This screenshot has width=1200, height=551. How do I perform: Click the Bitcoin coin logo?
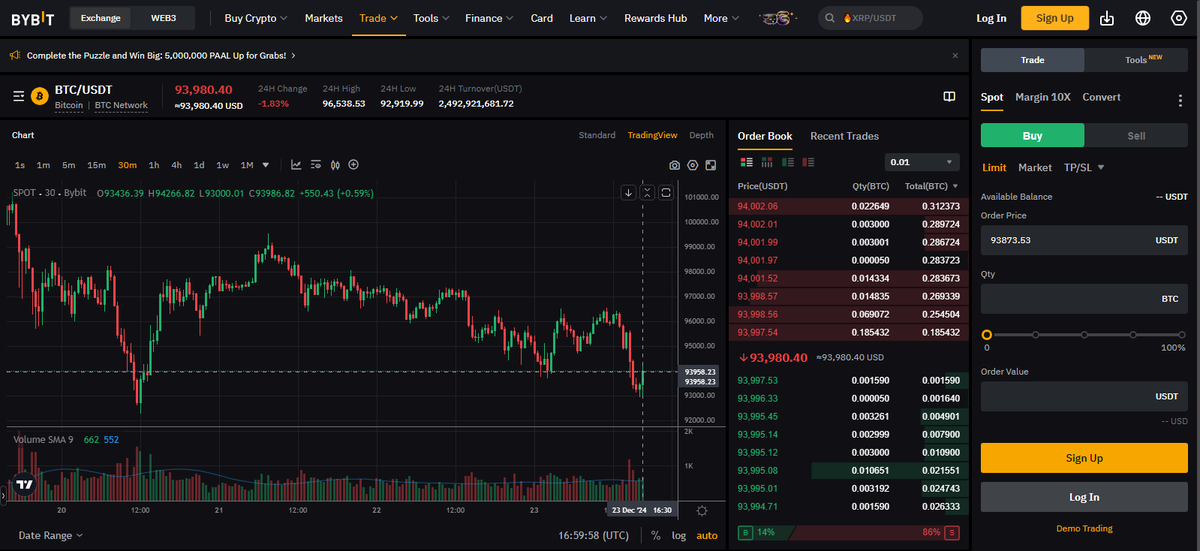click(40, 96)
